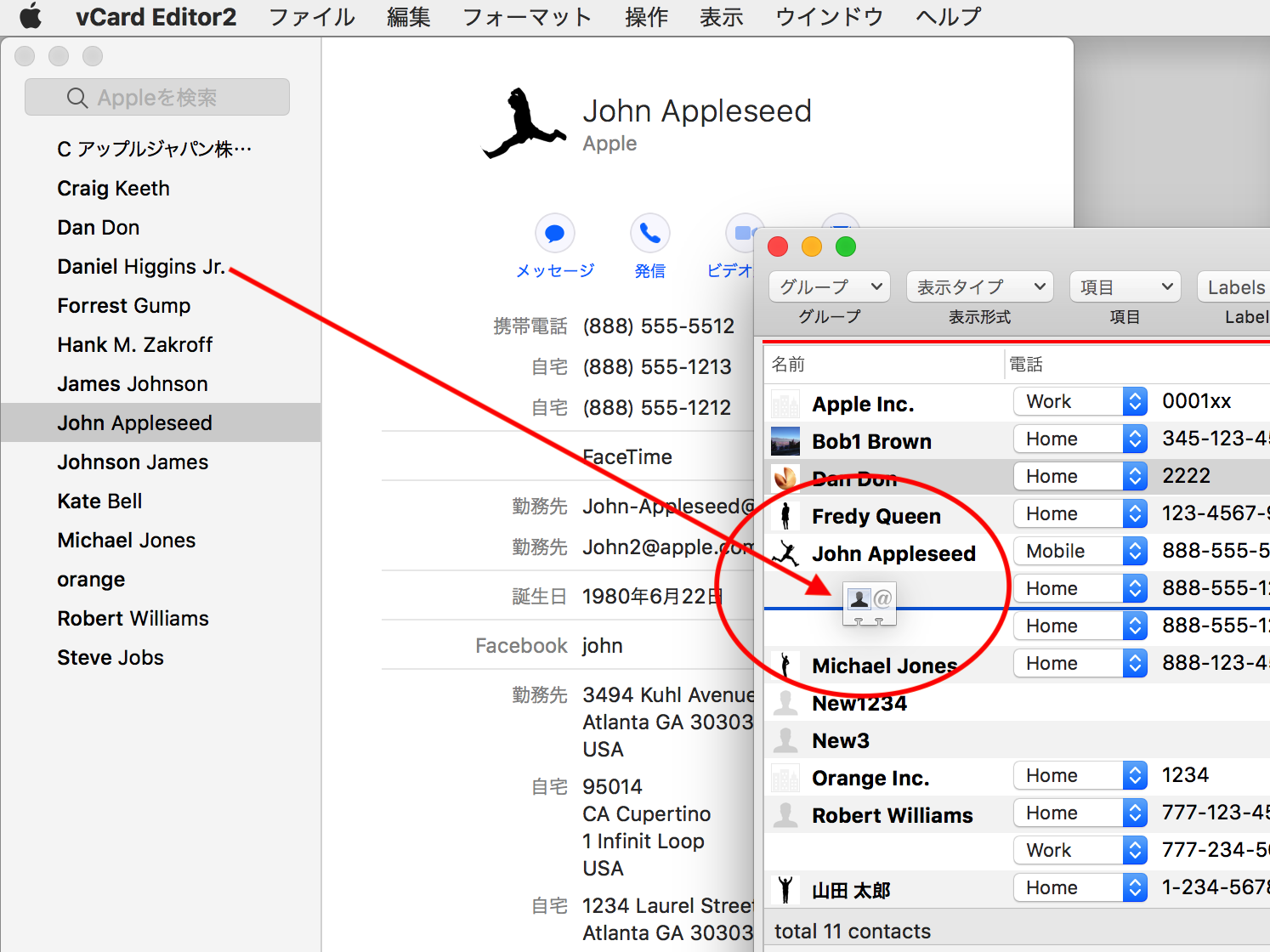
Task: Click the phone call icon
Action: click(x=650, y=233)
